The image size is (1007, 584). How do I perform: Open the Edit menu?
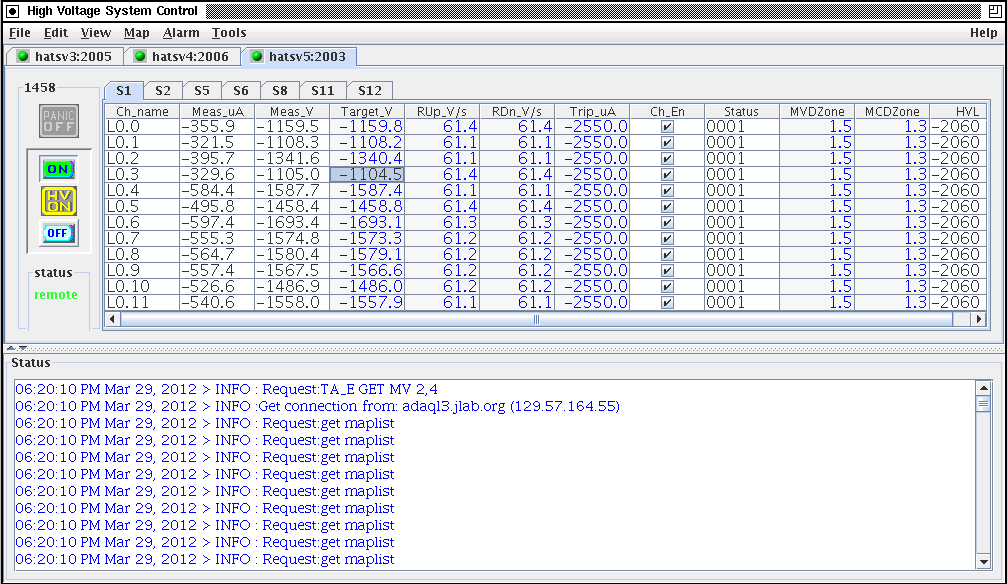pyautogui.click(x=55, y=33)
